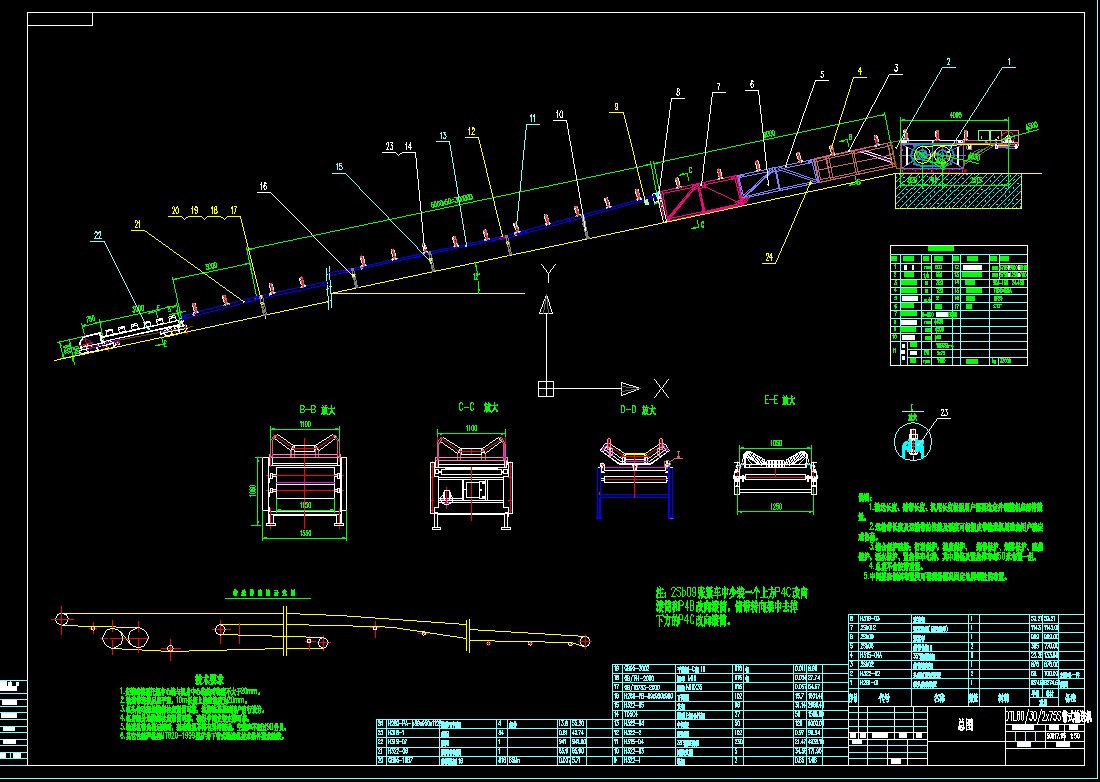
Task: Select the green parameter table at right
Action: (955, 305)
